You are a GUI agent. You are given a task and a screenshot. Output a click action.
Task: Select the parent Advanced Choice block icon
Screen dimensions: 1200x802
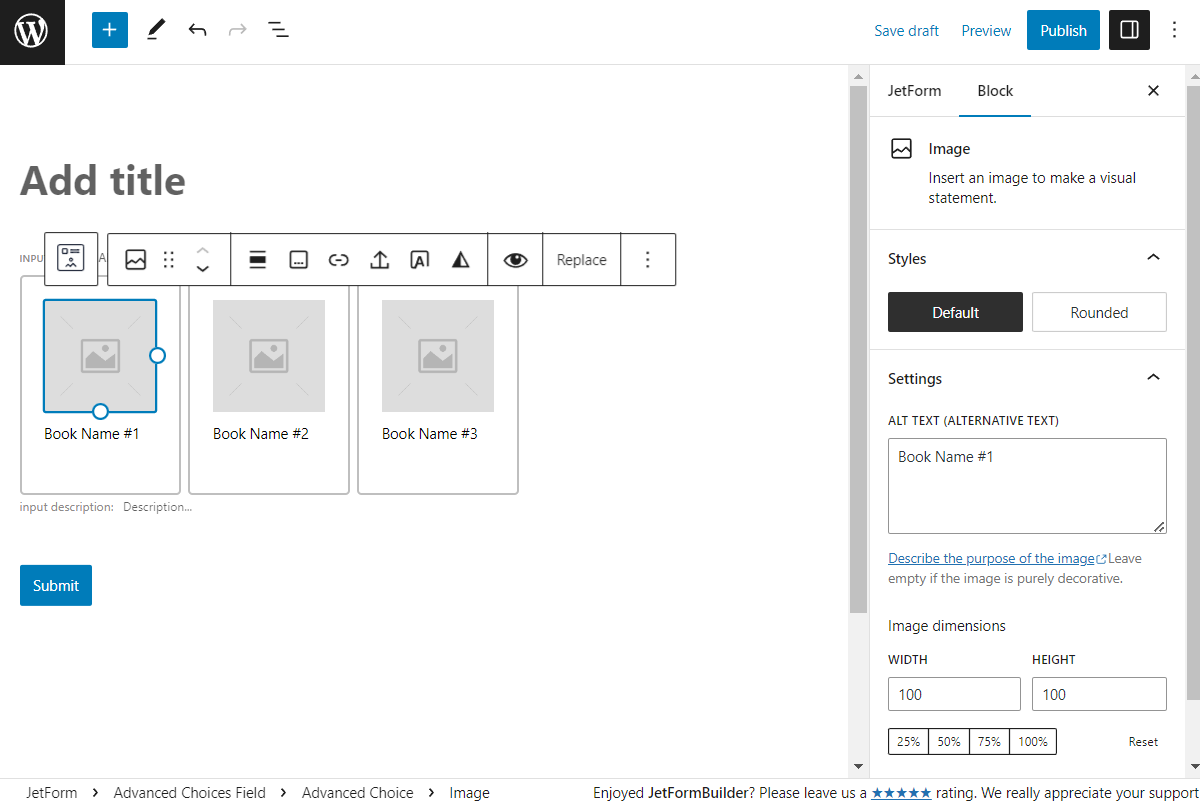click(70, 258)
